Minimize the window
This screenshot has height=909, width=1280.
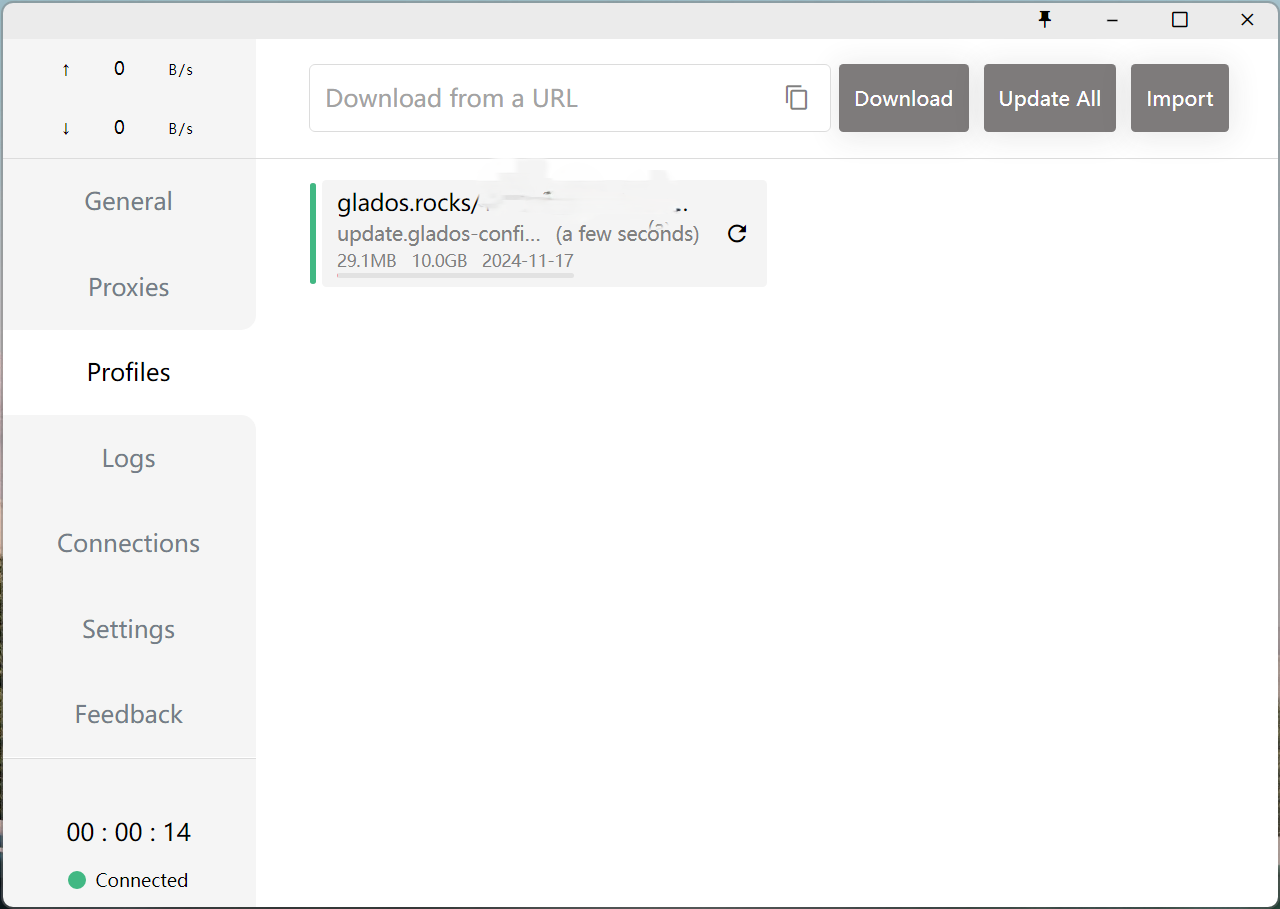pyautogui.click(x=1112, y=19)
